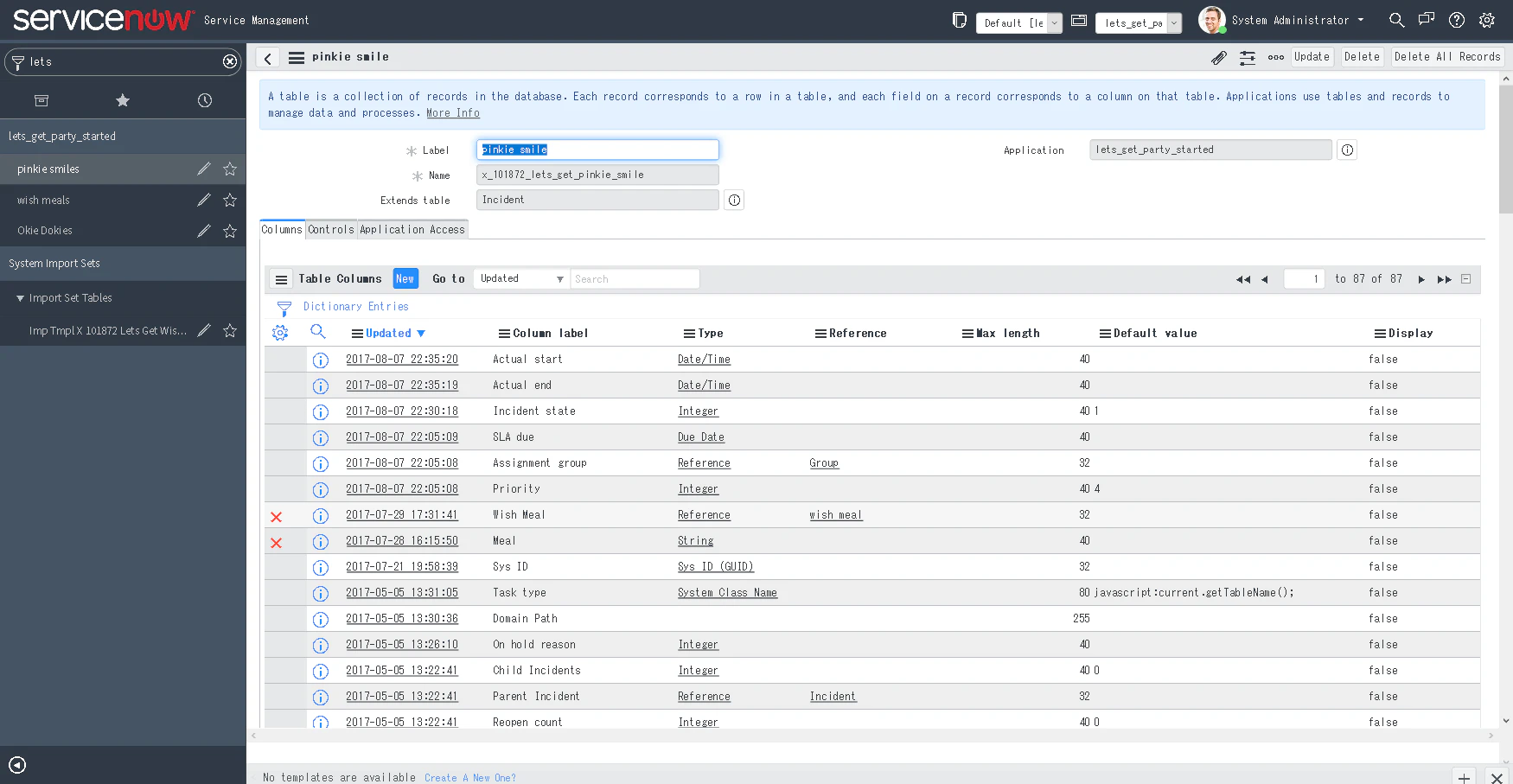1513x784 pixels.
Task: Open Table Columns list menu icon
Action: (281, 279)
